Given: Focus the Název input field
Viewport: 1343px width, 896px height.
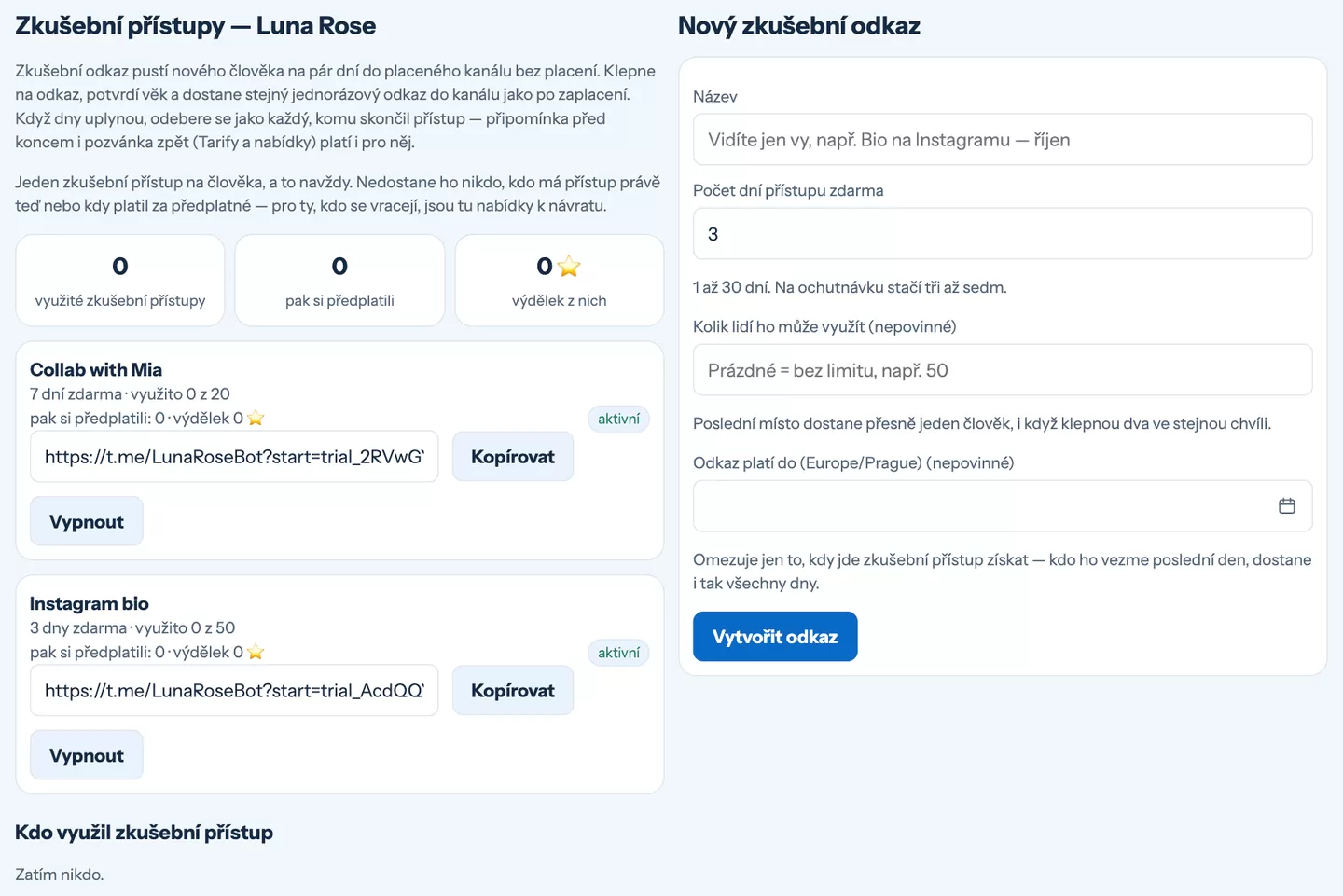Looking at the screenshot, I should point(1003,140).
